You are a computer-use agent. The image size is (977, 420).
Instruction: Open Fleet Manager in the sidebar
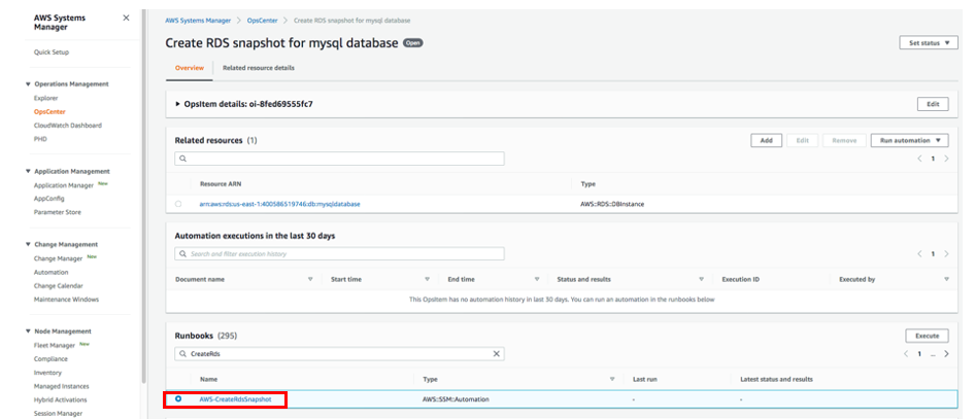[x=55, y=345]
